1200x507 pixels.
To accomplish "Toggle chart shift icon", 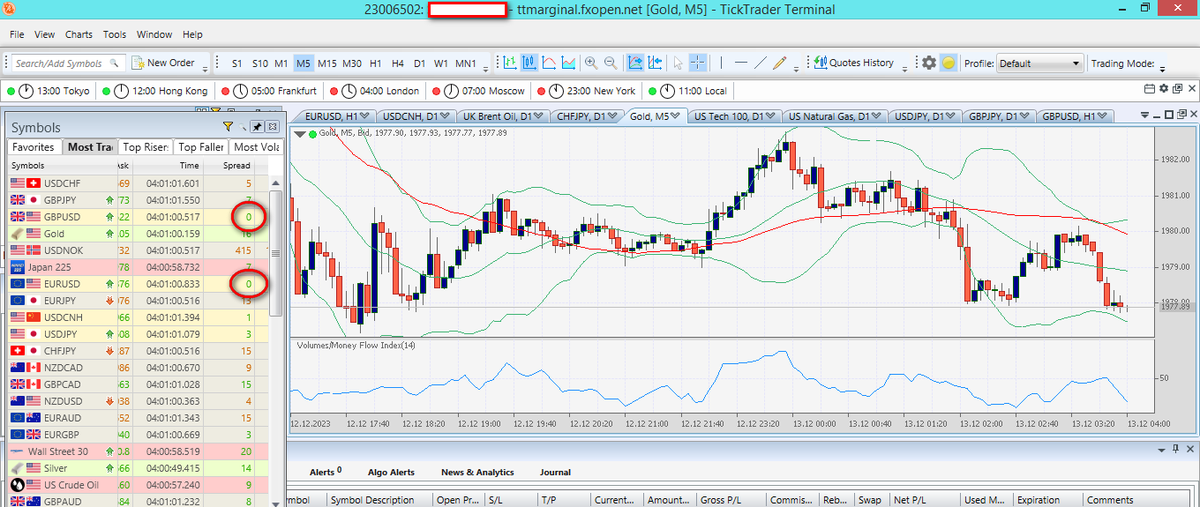I will tap(655, 63).
